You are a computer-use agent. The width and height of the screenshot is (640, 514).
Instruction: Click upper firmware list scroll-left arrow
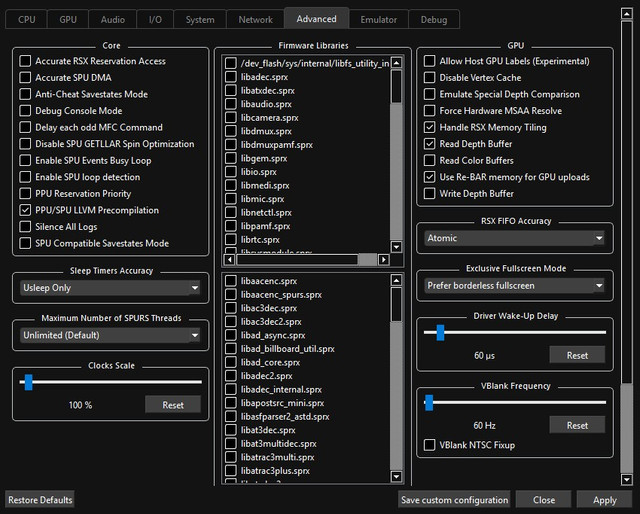229,260
